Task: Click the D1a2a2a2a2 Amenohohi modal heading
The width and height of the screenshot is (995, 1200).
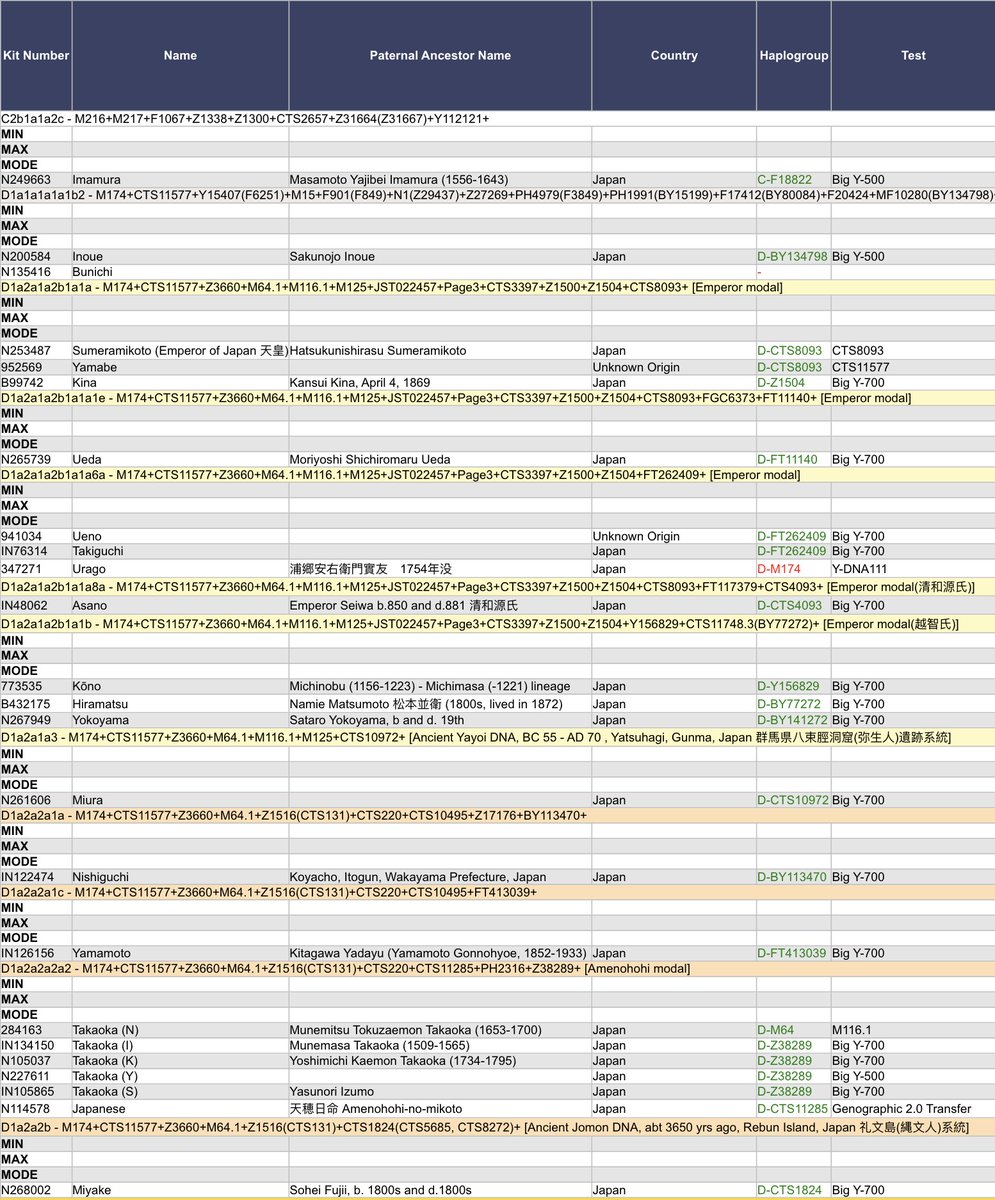Action: (x=497, y=969)
